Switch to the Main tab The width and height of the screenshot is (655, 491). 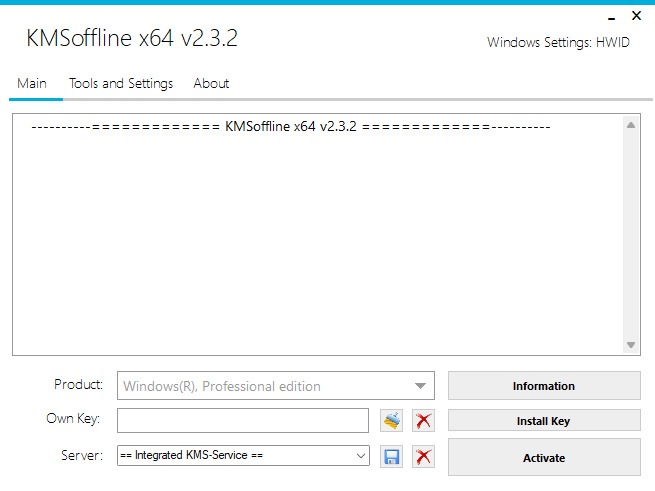(x=32, y=84)
